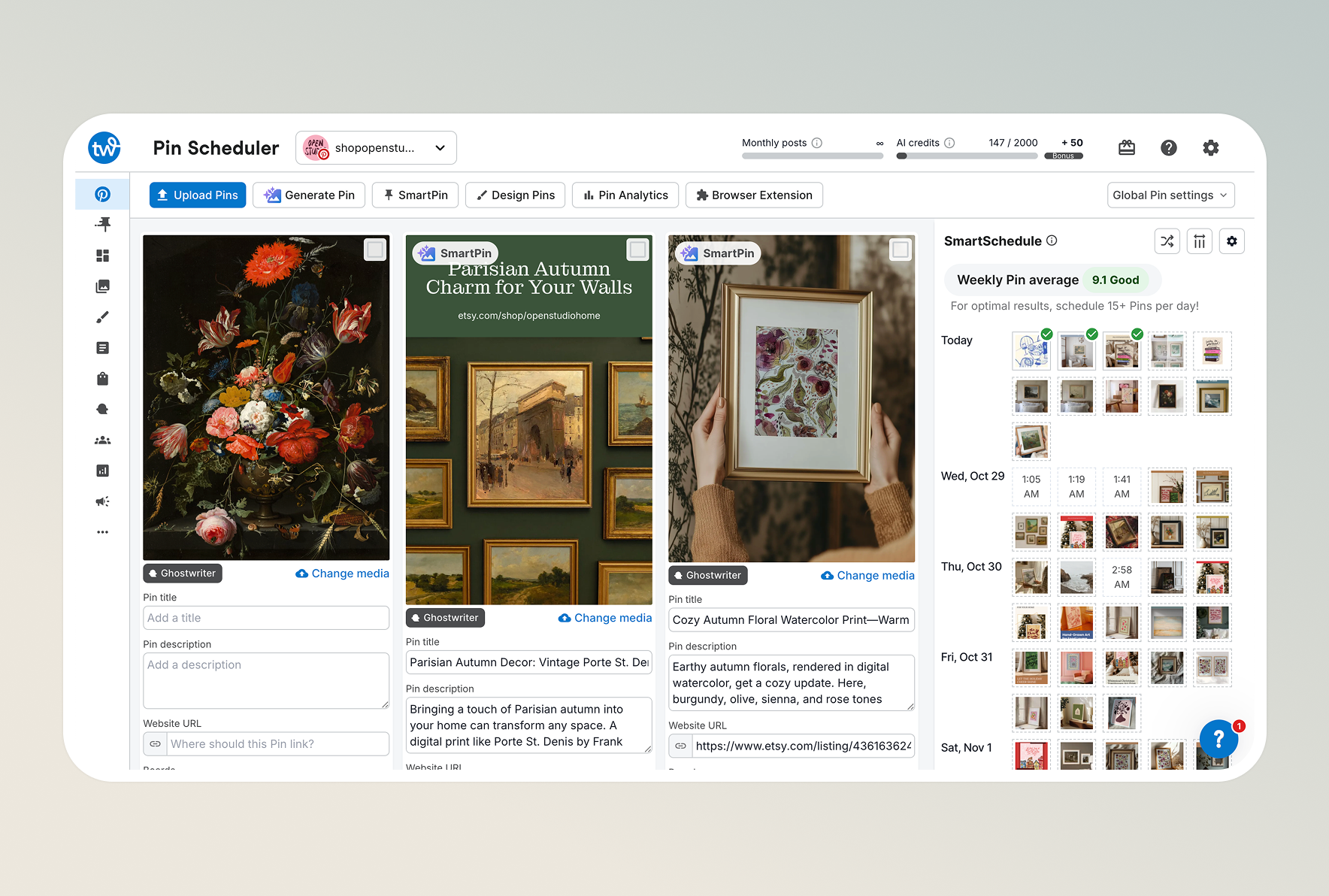Click the AI credits progress bar
The width and height of the screenshot is (1329, 896).
[x=967, y=156]
